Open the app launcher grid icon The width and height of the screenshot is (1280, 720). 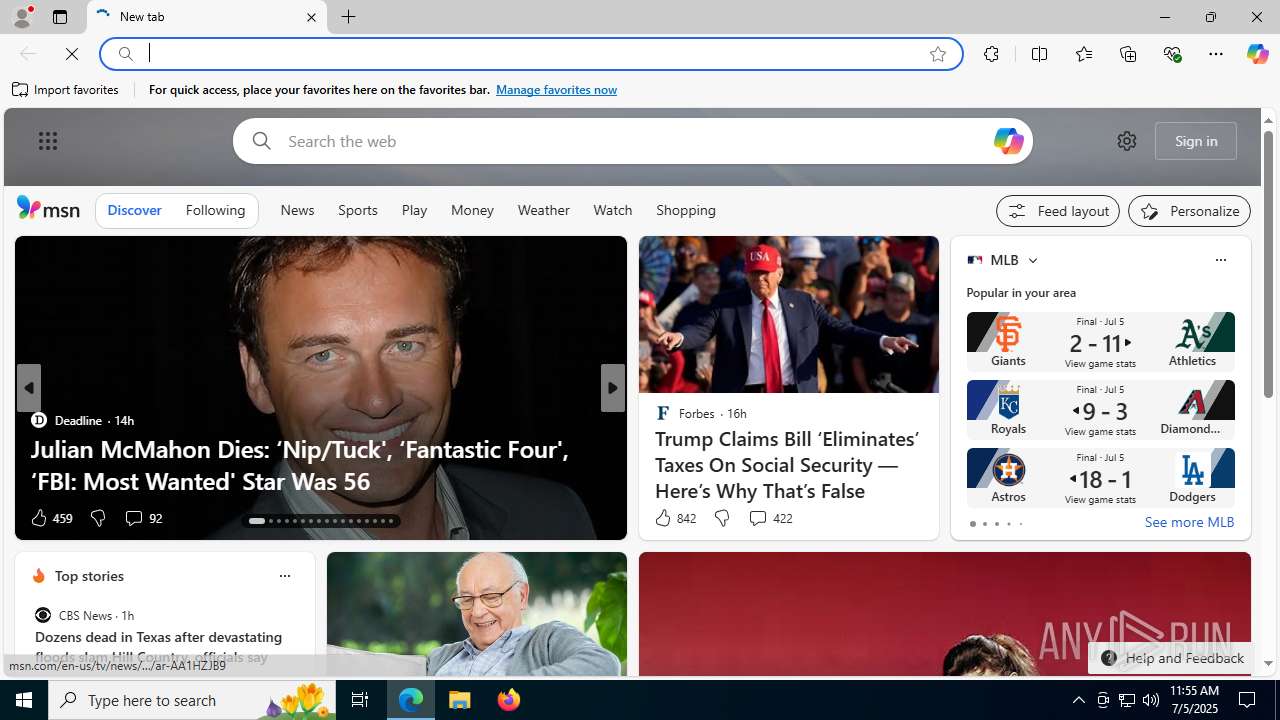pyautogui.click(x=48, y=141)
